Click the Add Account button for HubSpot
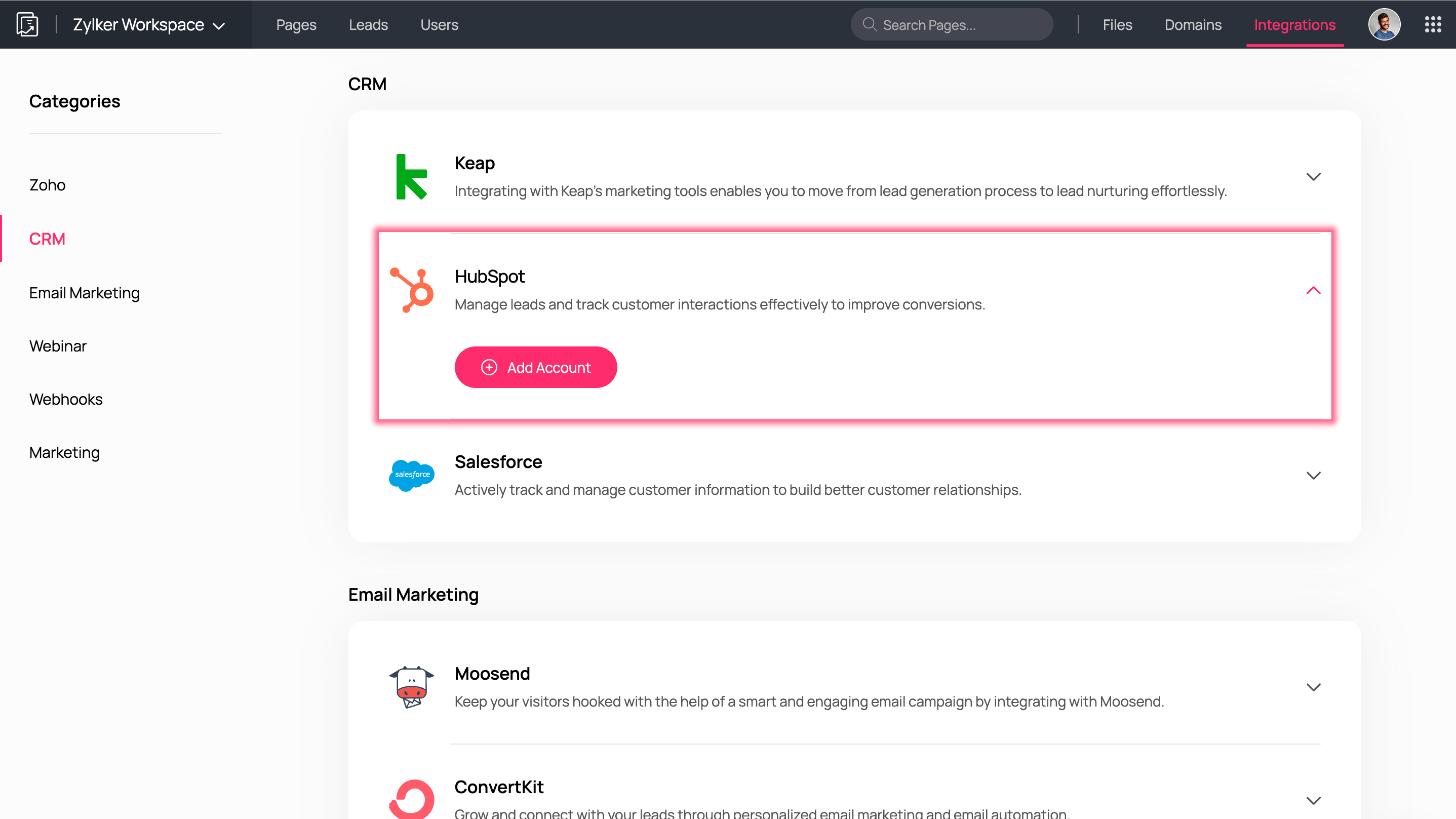 [x=536, y=367]
